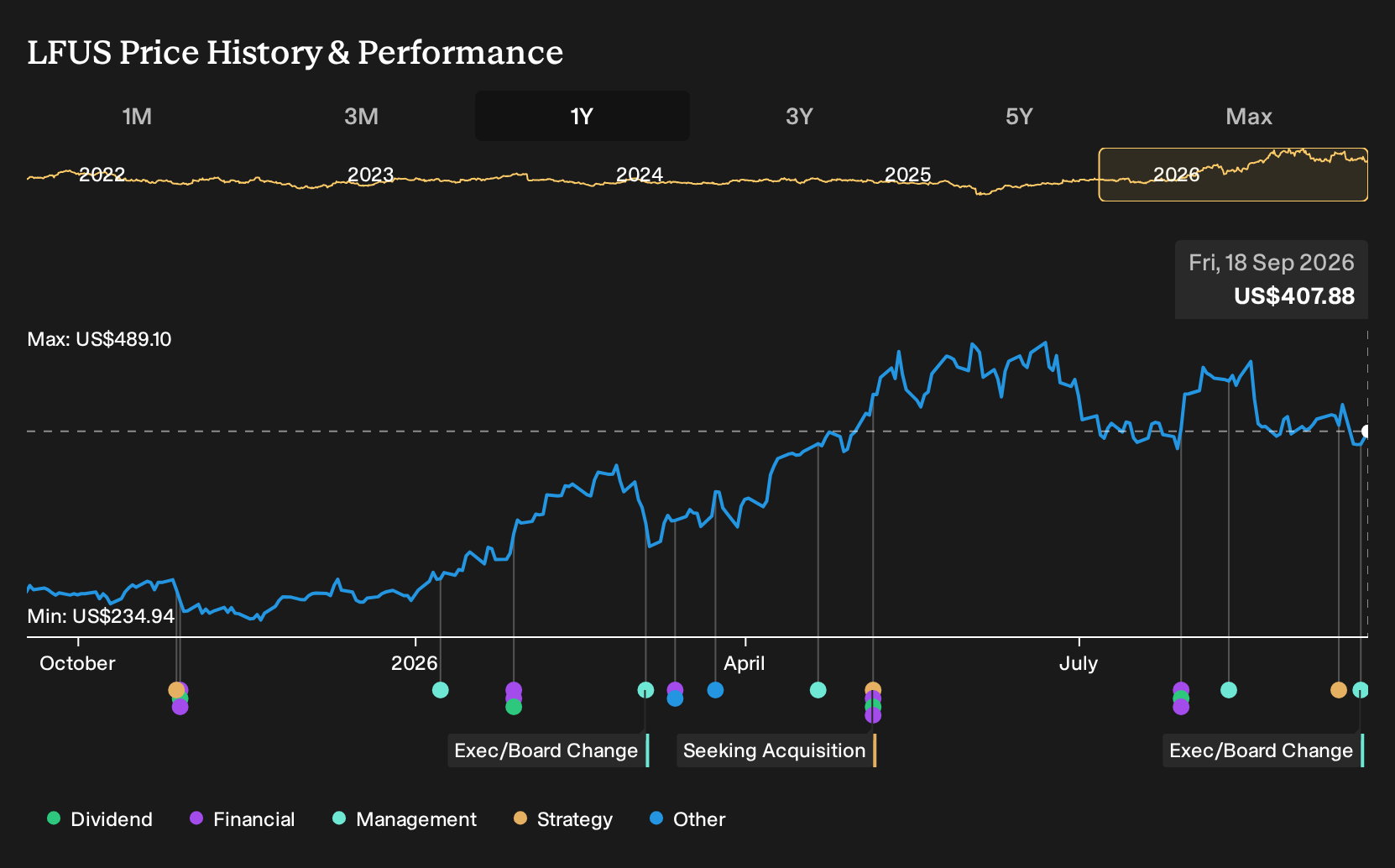The image size is (1395, 868).
Task: Toggle Financial events in legend
Action: point(243,818)
